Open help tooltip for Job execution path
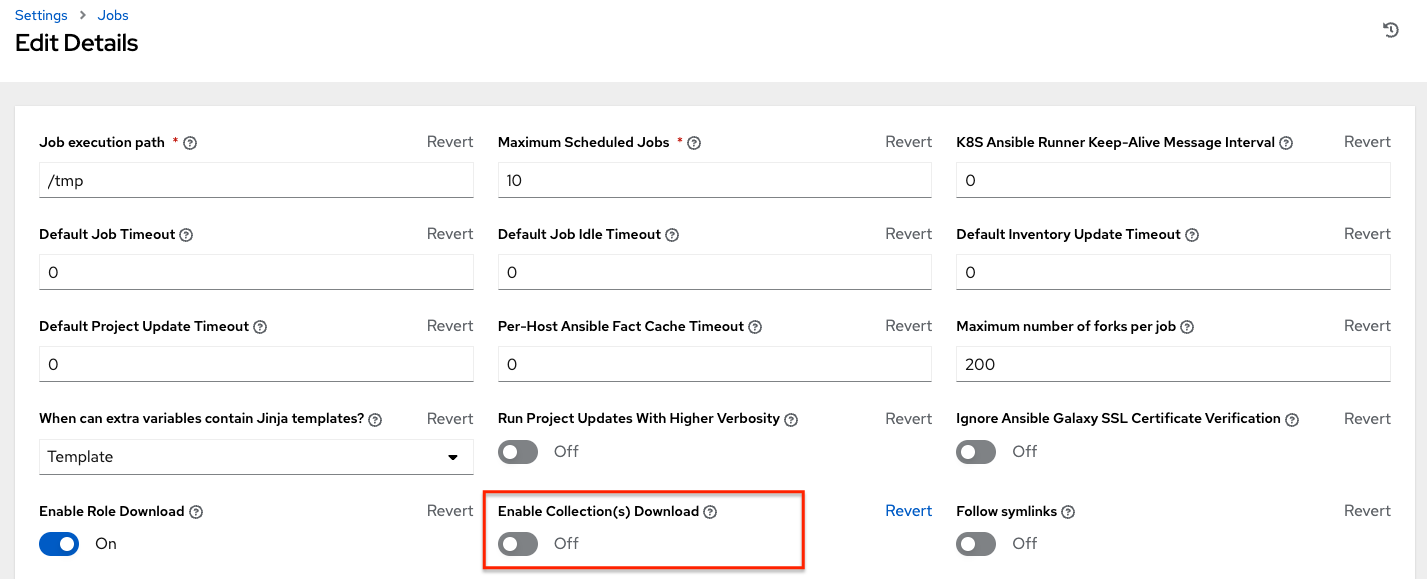 [x=190, y=142]
